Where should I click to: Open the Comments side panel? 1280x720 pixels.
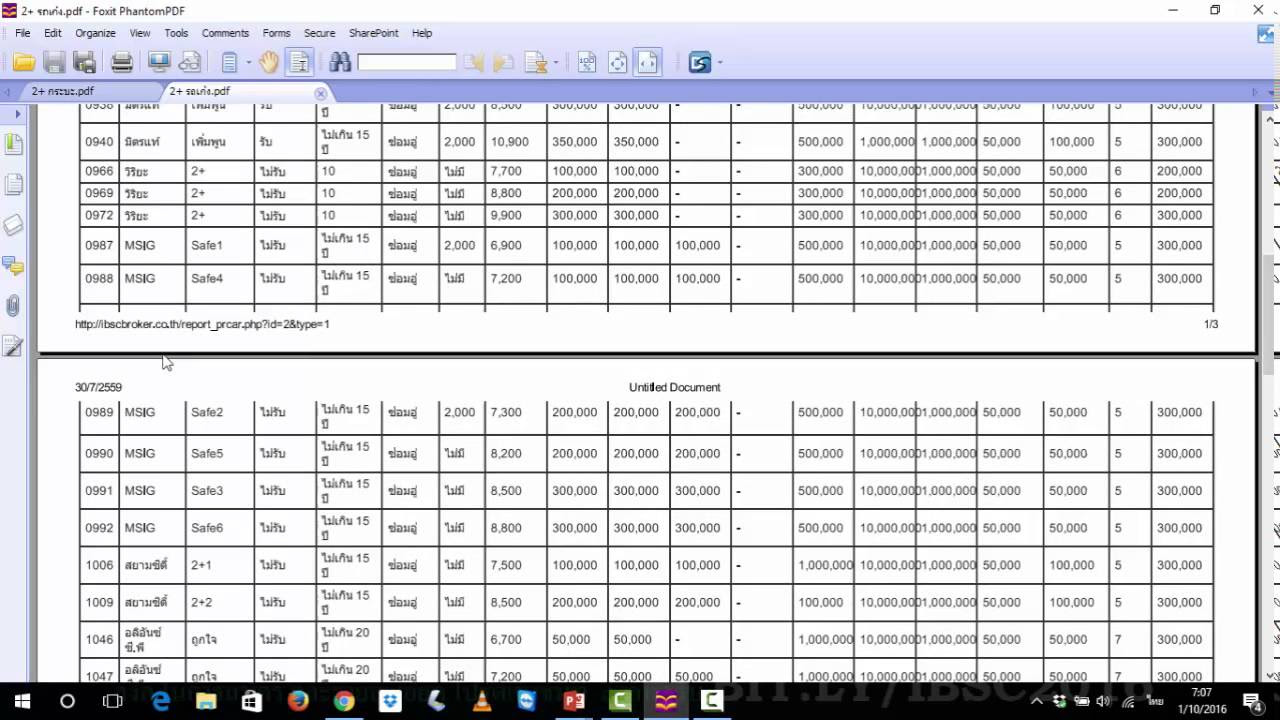pyautogui.click(x=14, y=265)
